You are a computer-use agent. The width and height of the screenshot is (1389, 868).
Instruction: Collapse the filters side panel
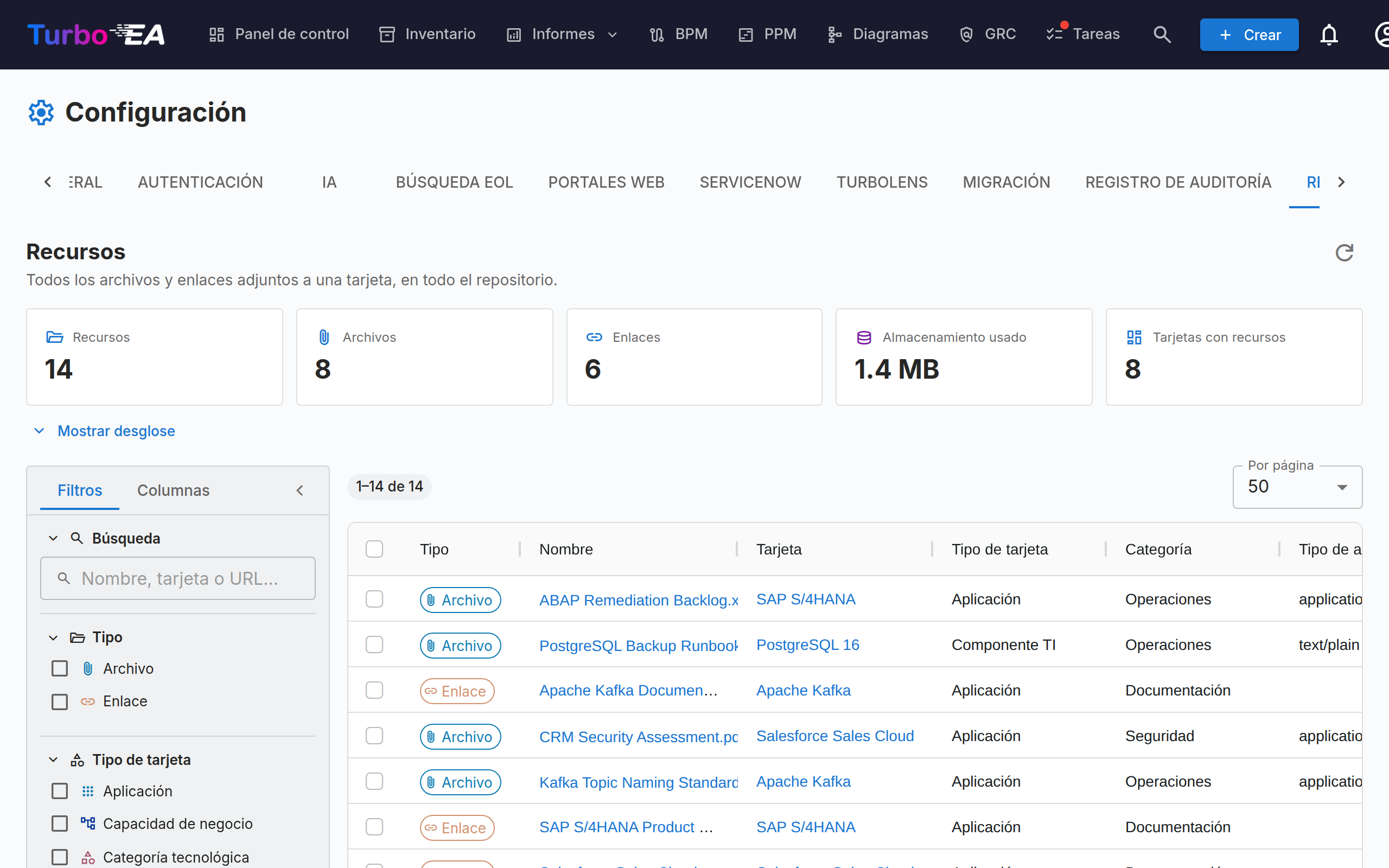300,490
